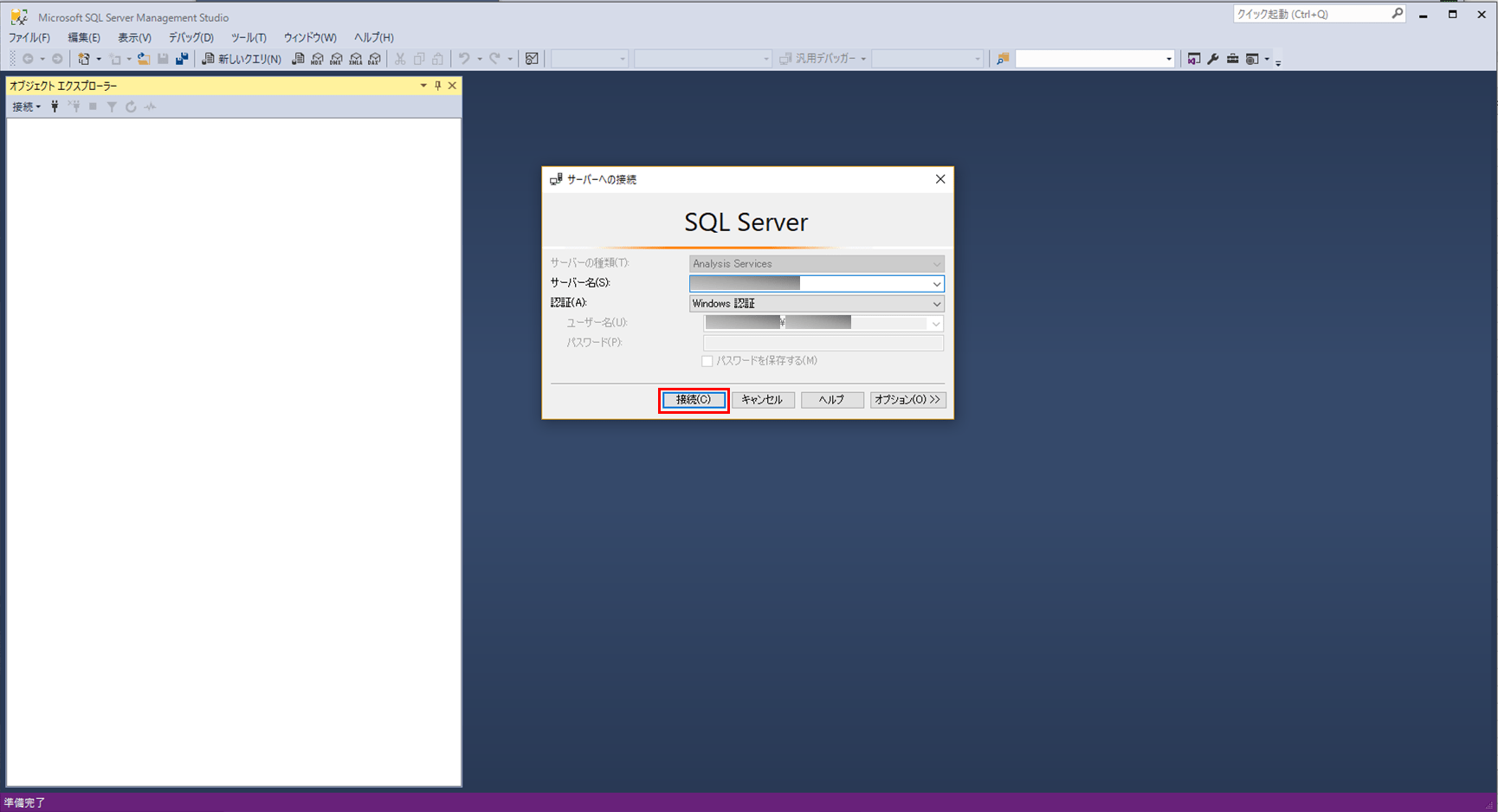Open the ファイル(F) menu
The image size is (1498, 812).
pyautogui.click(x=29, y=37)
